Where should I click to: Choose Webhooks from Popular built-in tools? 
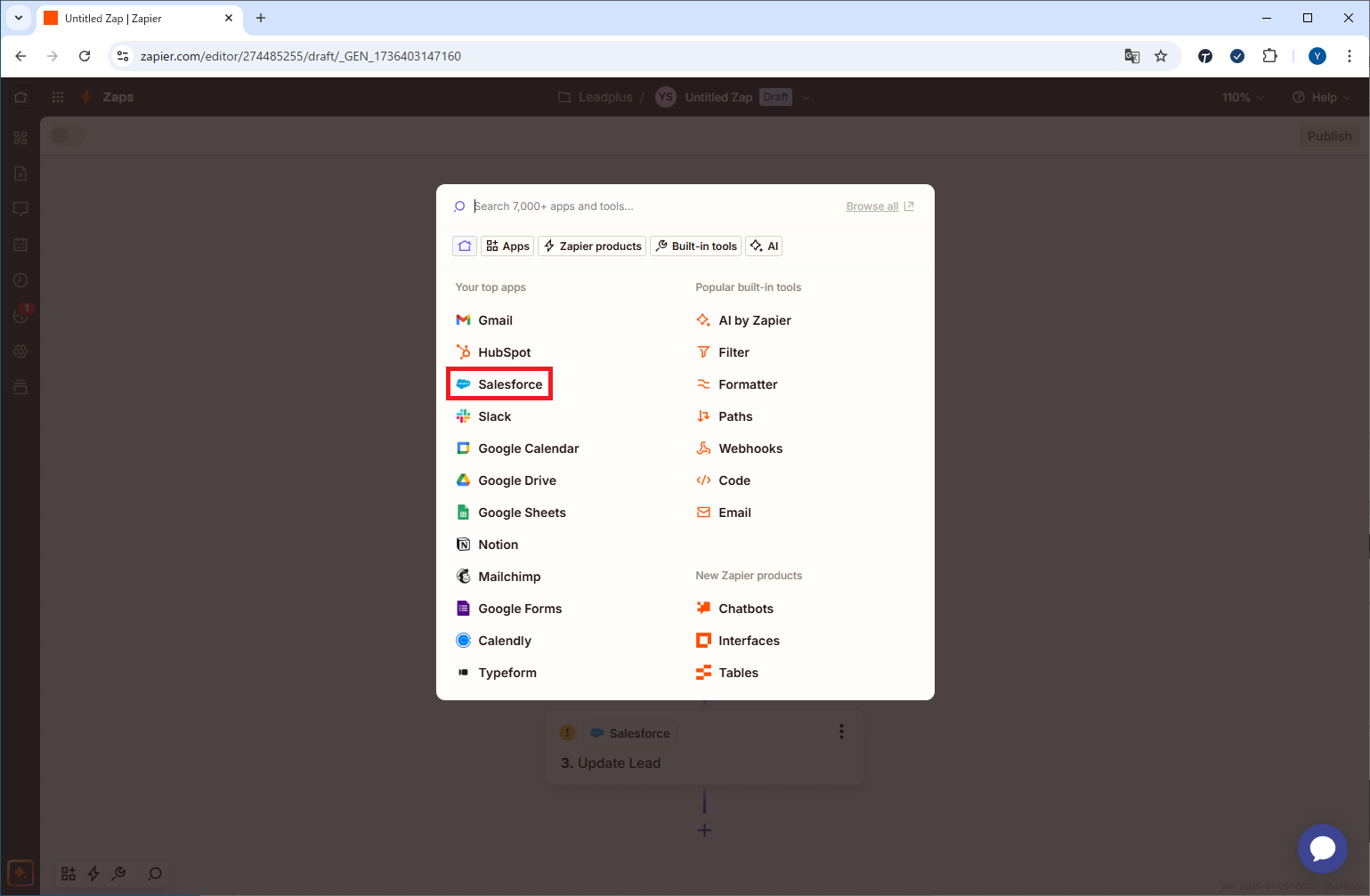pyautogui.click(x=750, y=448)
